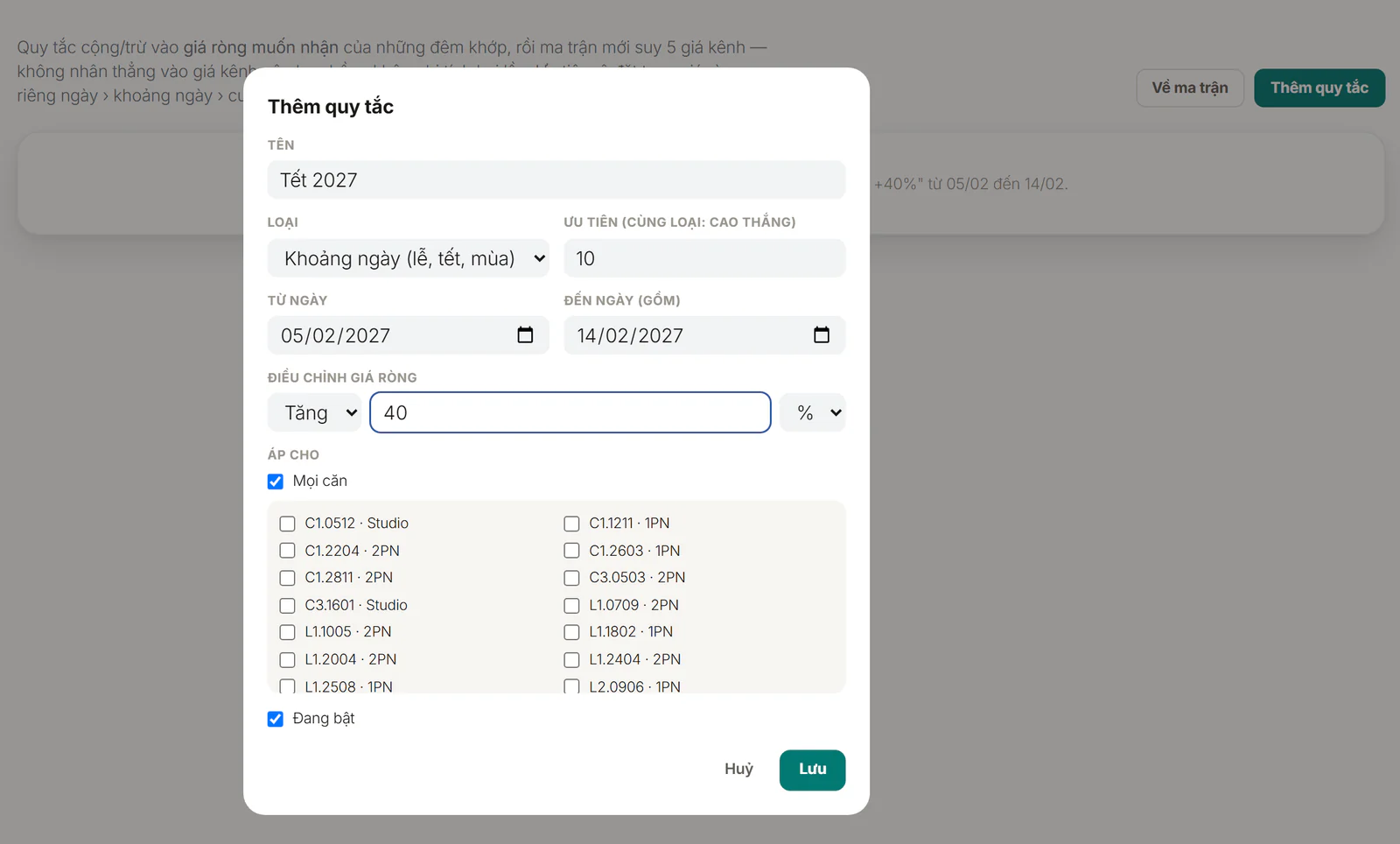Check unit C3.1601 · Studio
The image size is (1400, 844).
[x=287, y=606]
